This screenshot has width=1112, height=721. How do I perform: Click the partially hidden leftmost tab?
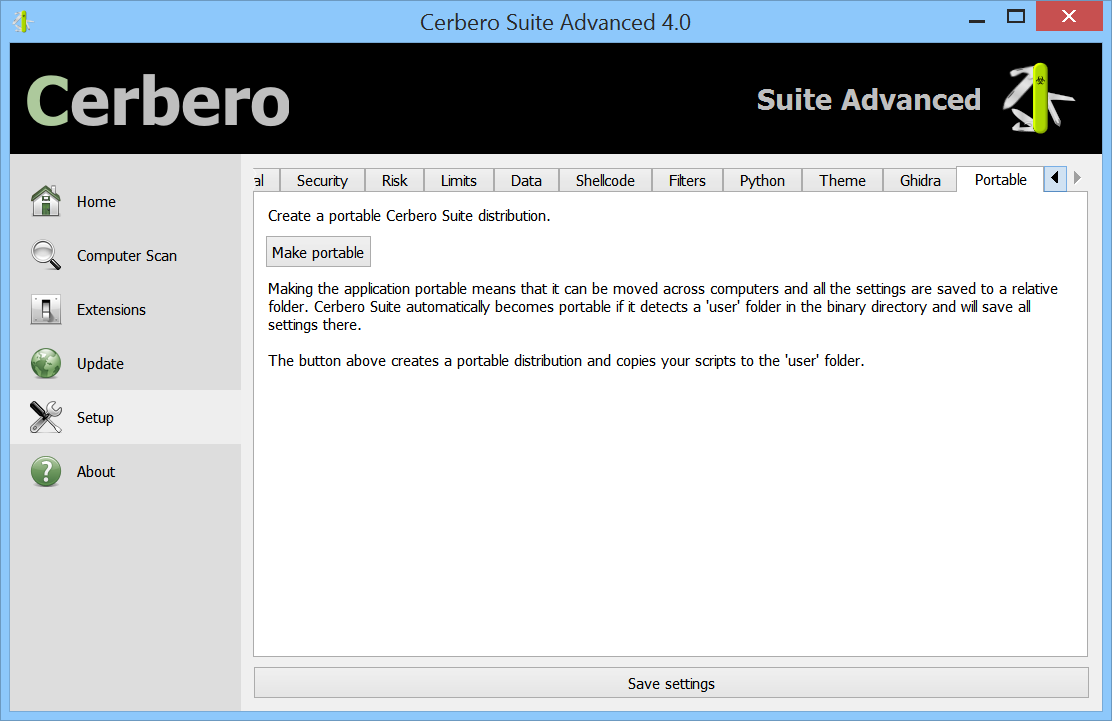coord(266,181)
